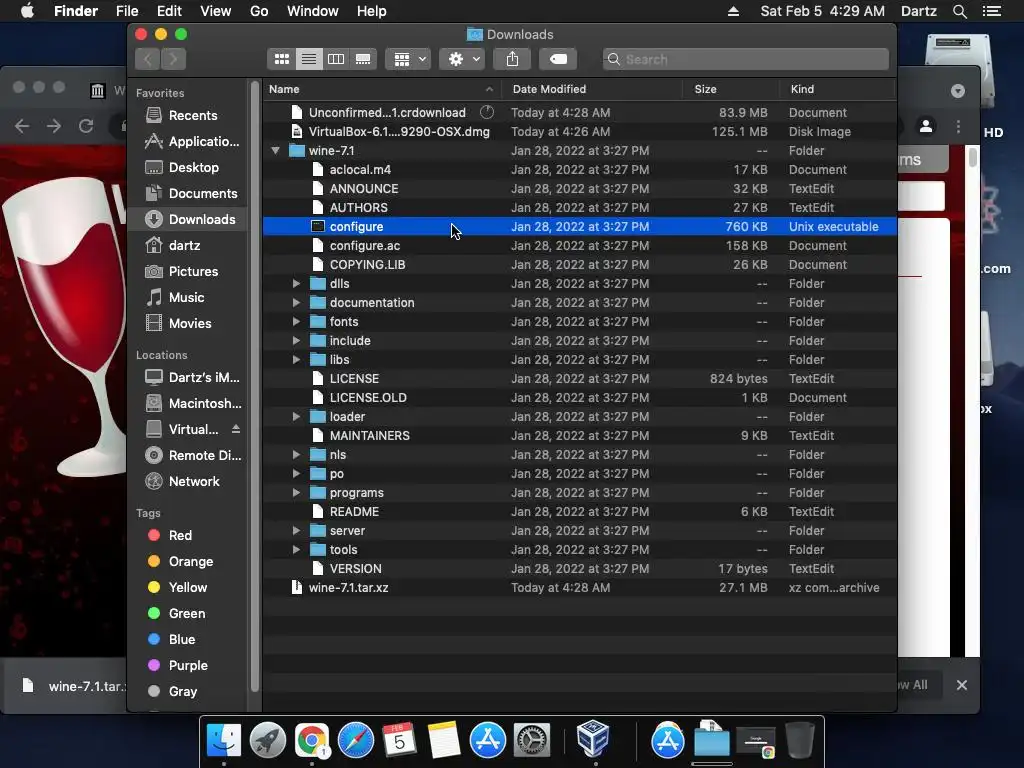Filter by the Green tag
The height and width of the screenshot is (768, 1024).
[x=189, y=613]
